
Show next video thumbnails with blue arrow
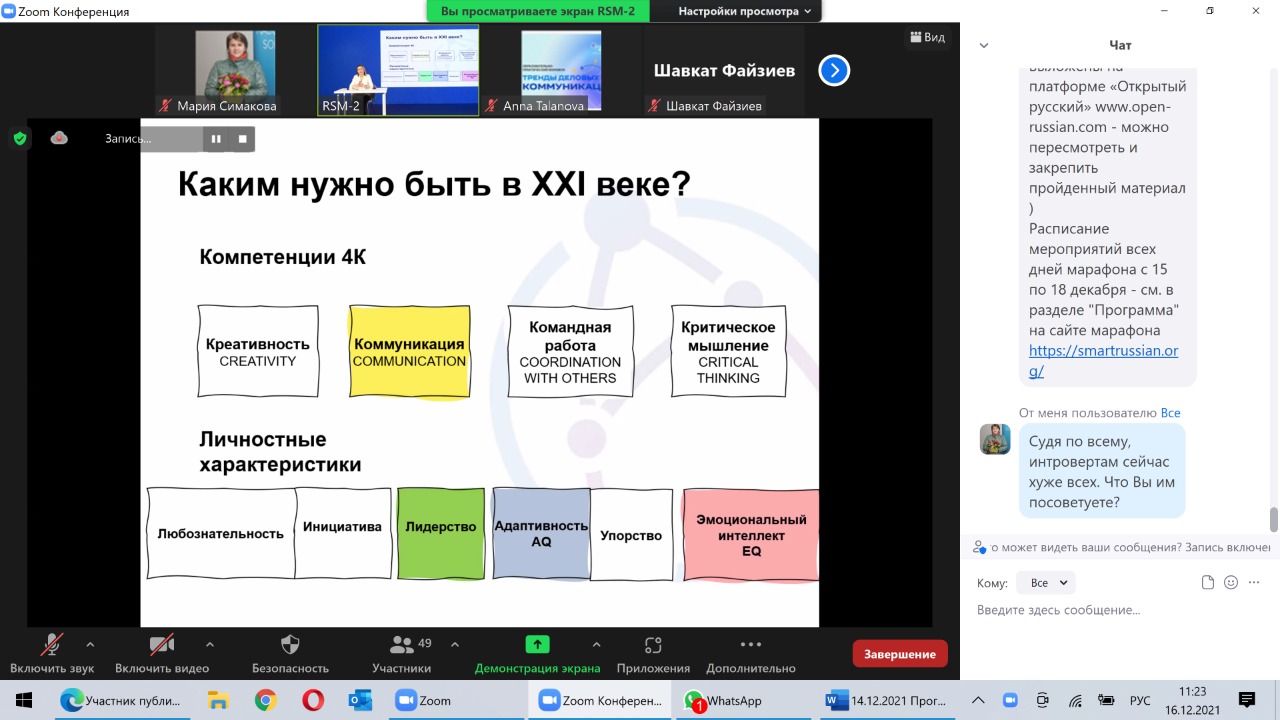click(834, 70)
